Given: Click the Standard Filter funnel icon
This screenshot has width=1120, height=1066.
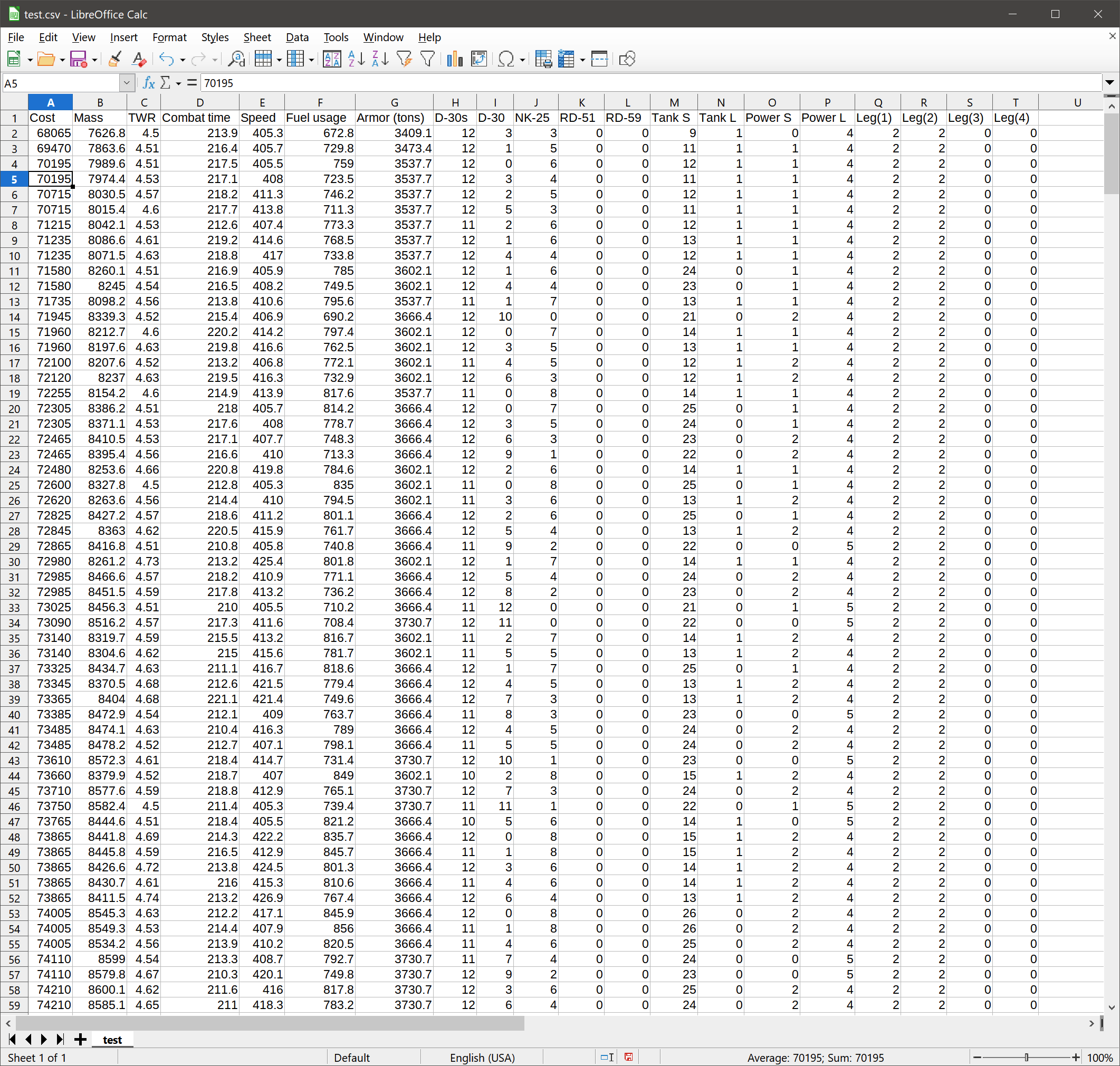Looking at the screenshot, I should [428, 59].
